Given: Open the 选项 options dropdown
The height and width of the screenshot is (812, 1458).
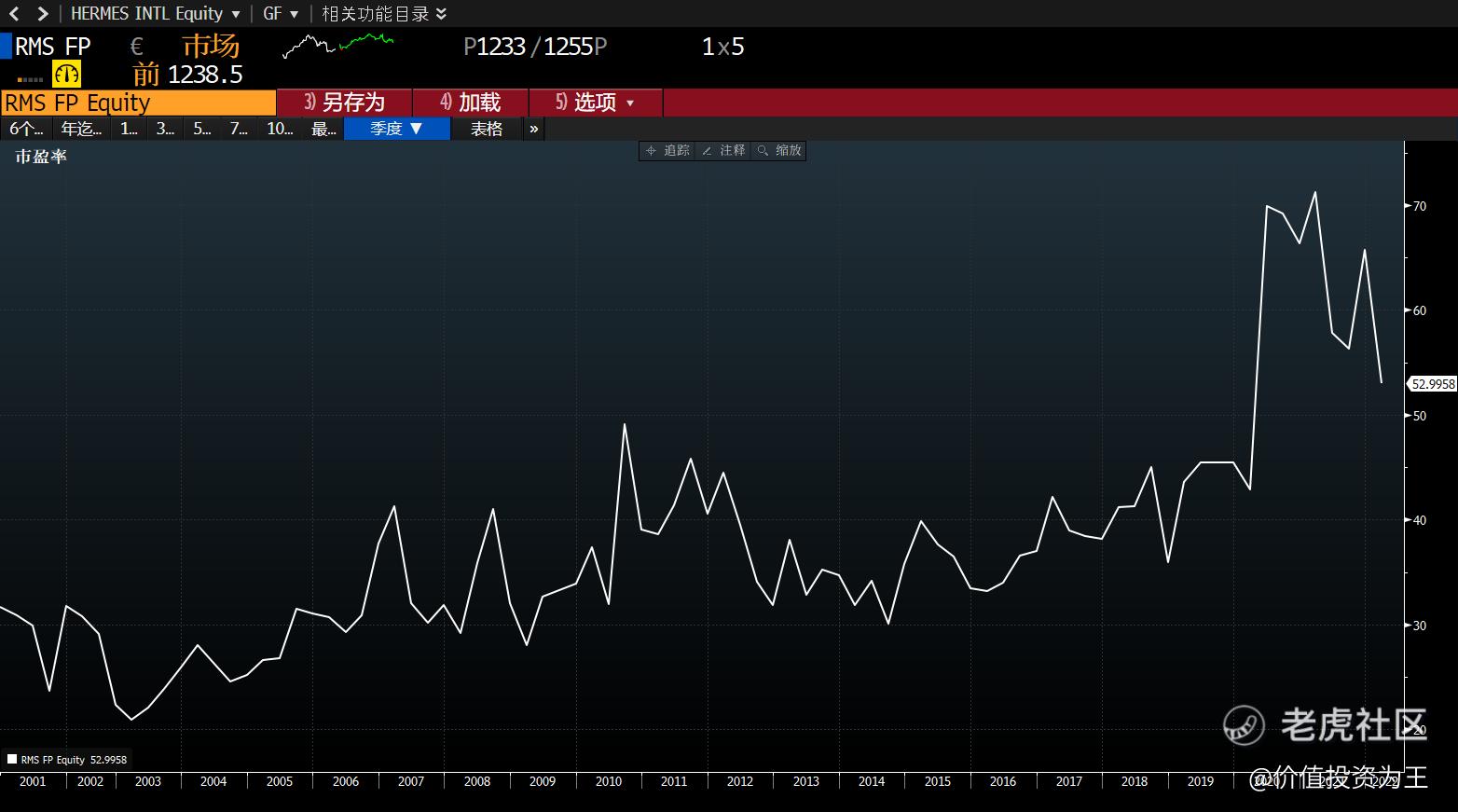Looking at the screenshot, I should (x=596, y=103).
